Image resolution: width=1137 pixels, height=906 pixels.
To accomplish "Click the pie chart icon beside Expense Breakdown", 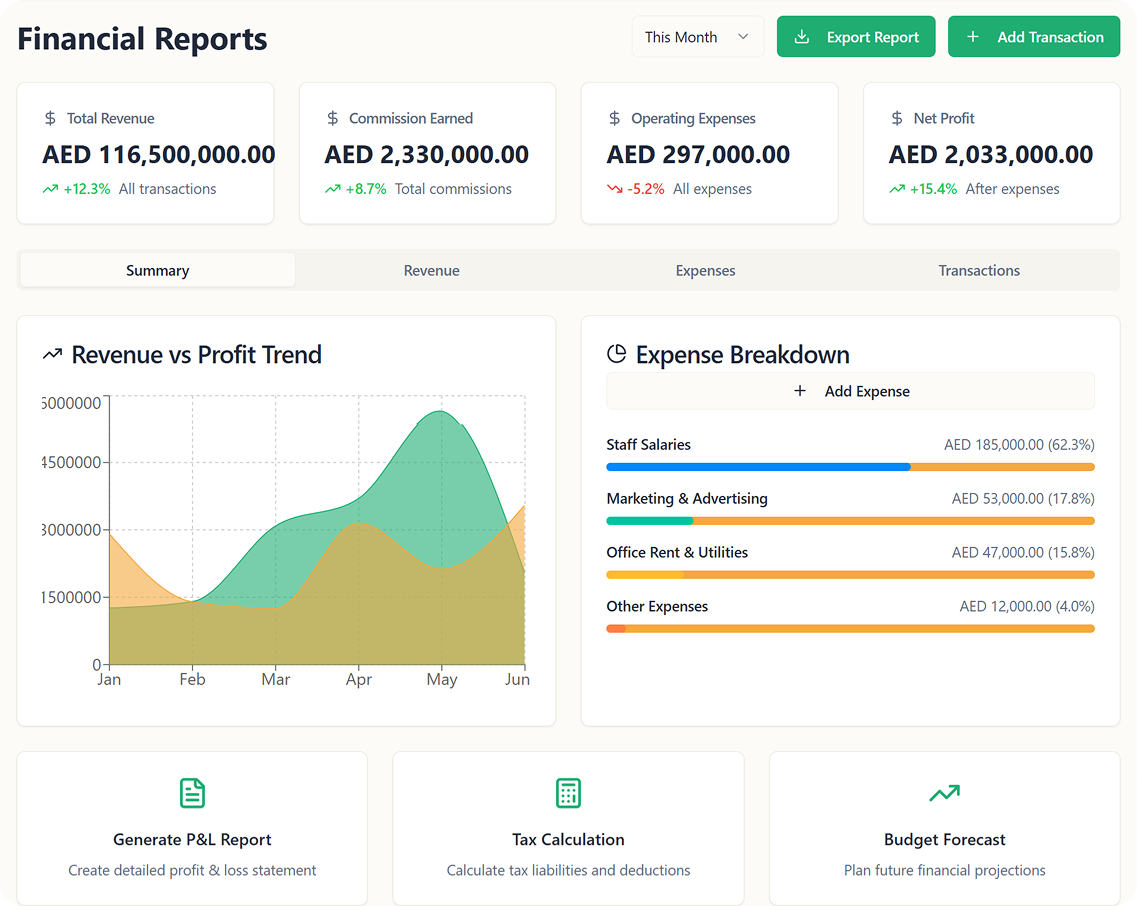I will tap(616, 354).
